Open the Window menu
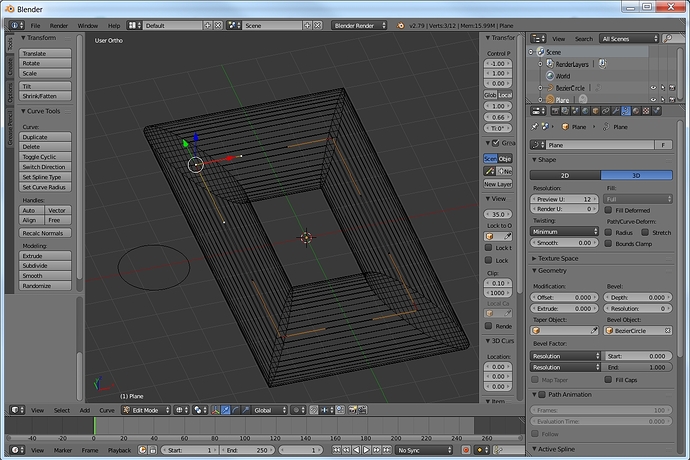This screenshot has height=460, width=690. 88,26
